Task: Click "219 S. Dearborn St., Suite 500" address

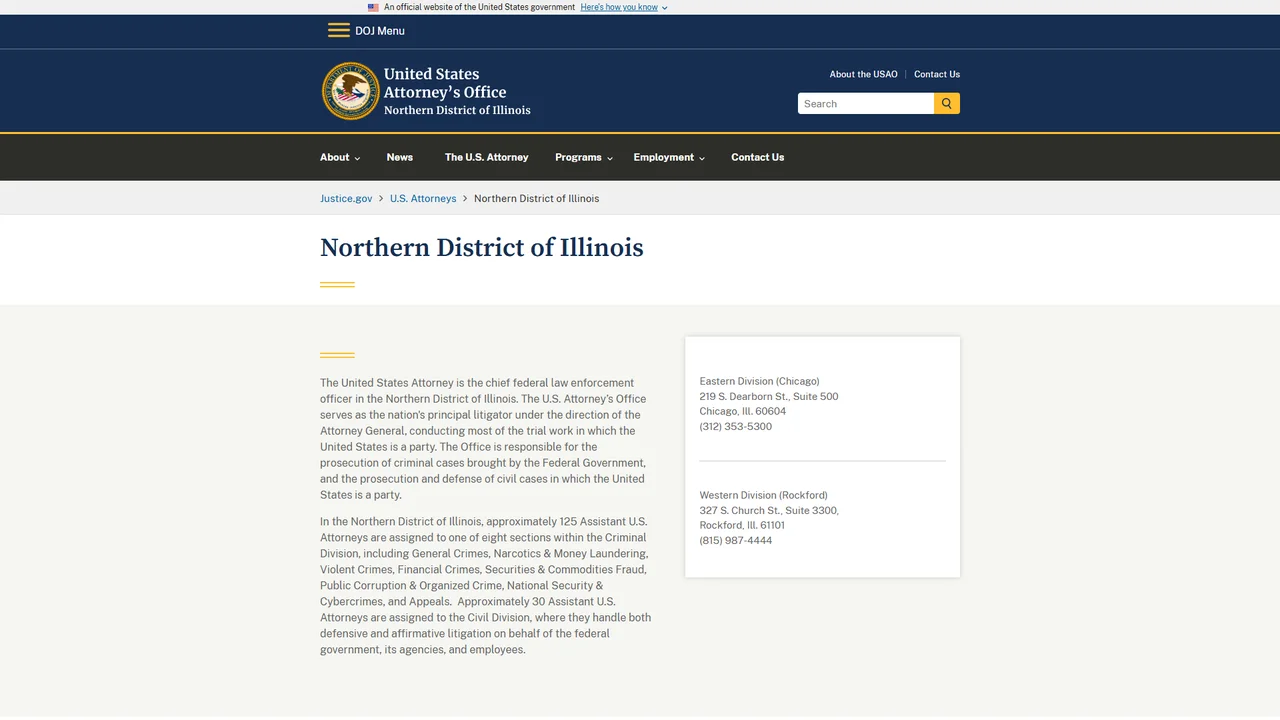Action: [769, 396]
